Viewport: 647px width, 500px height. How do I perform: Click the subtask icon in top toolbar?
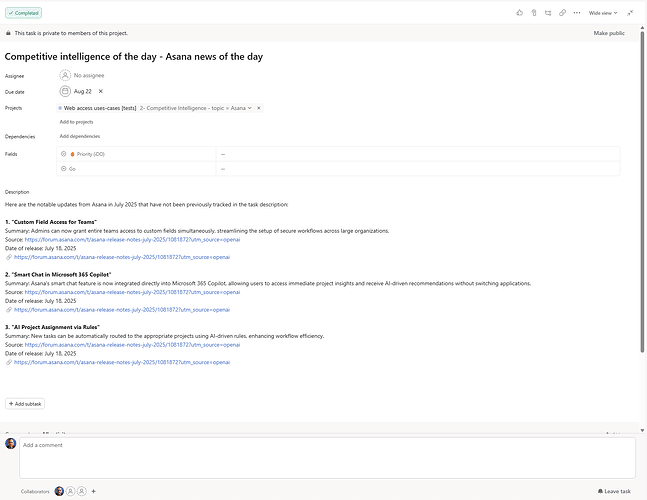point(548,13)
